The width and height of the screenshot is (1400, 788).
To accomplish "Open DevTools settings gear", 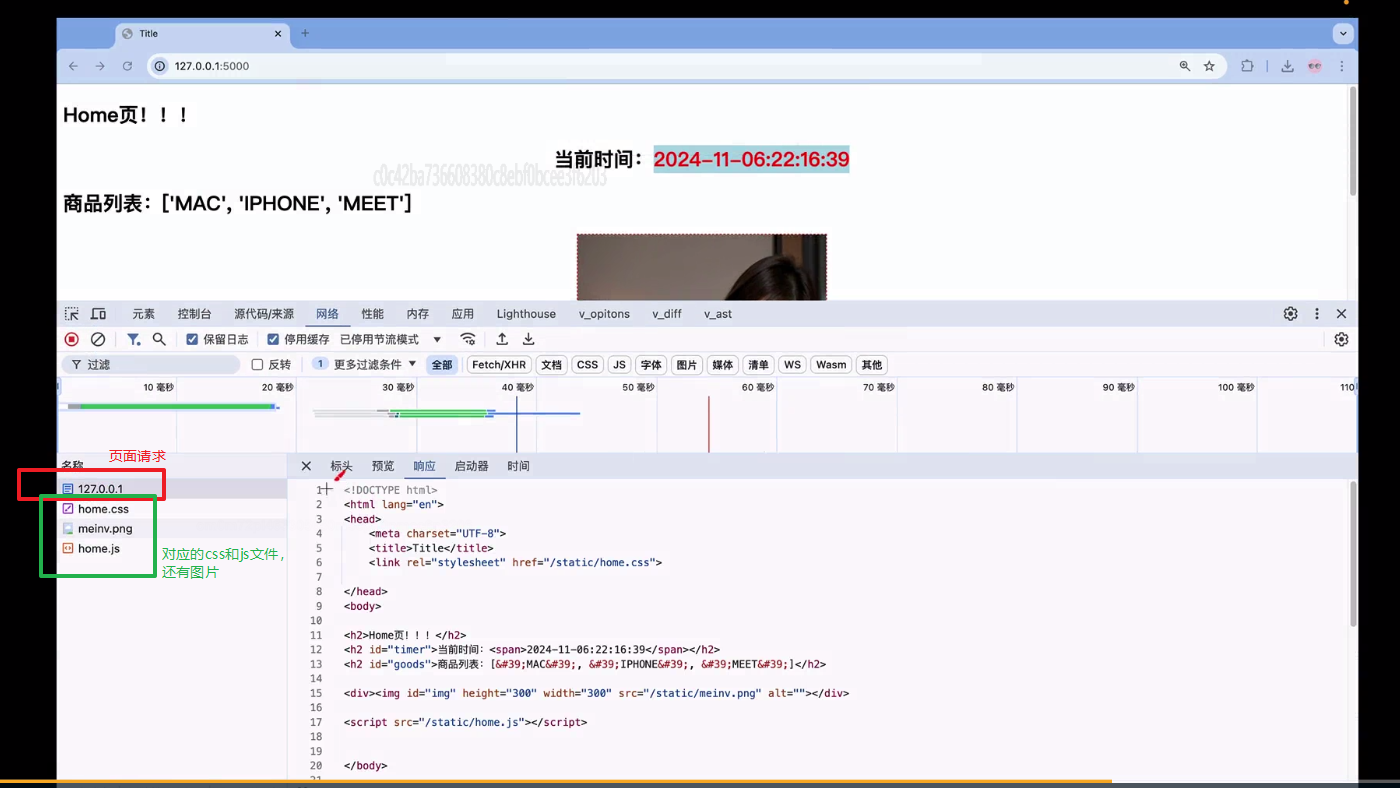I will click(1291, 314).
